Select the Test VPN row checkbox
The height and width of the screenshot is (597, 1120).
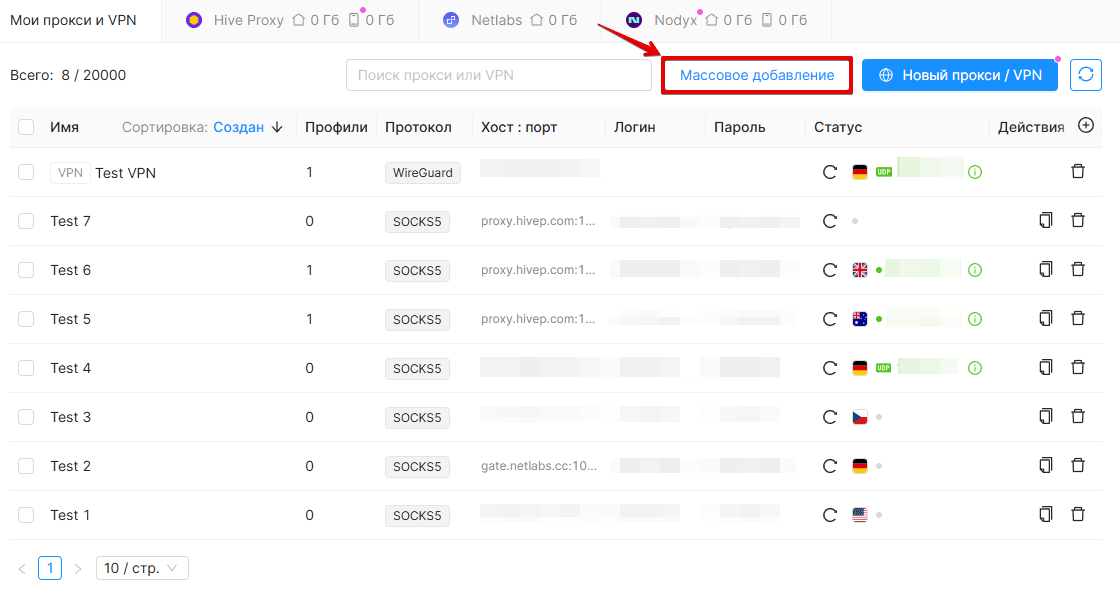tap(26, 172)
